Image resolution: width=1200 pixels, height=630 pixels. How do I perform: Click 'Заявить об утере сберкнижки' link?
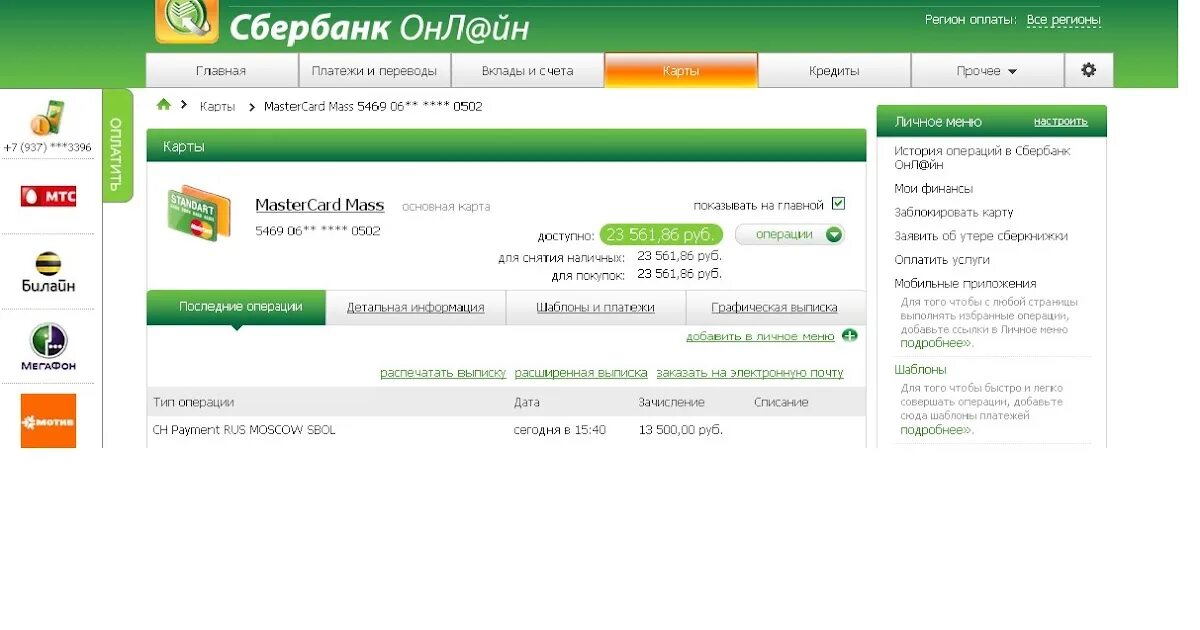(981, 236)
